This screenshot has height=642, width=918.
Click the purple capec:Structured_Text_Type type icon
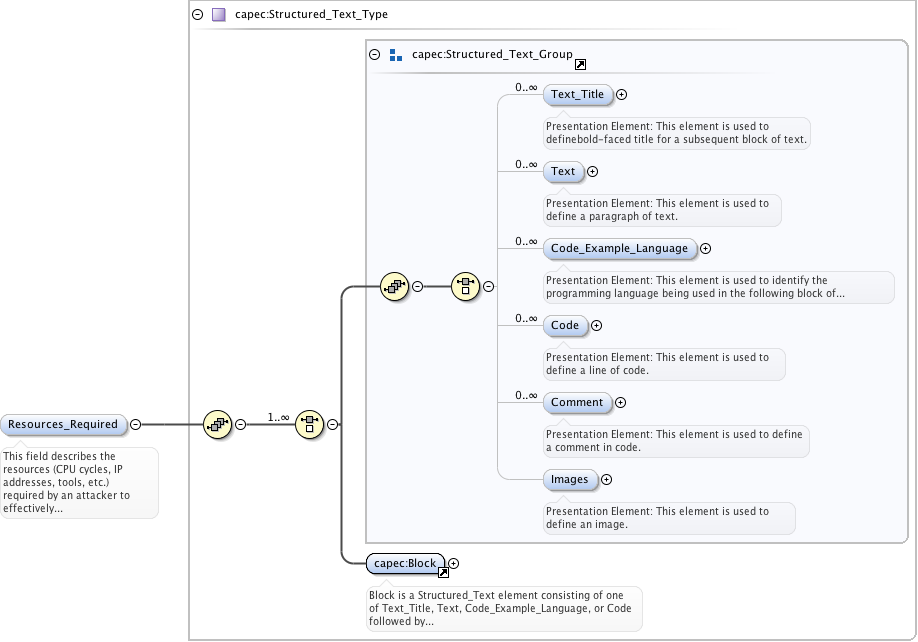pos(218,15)
